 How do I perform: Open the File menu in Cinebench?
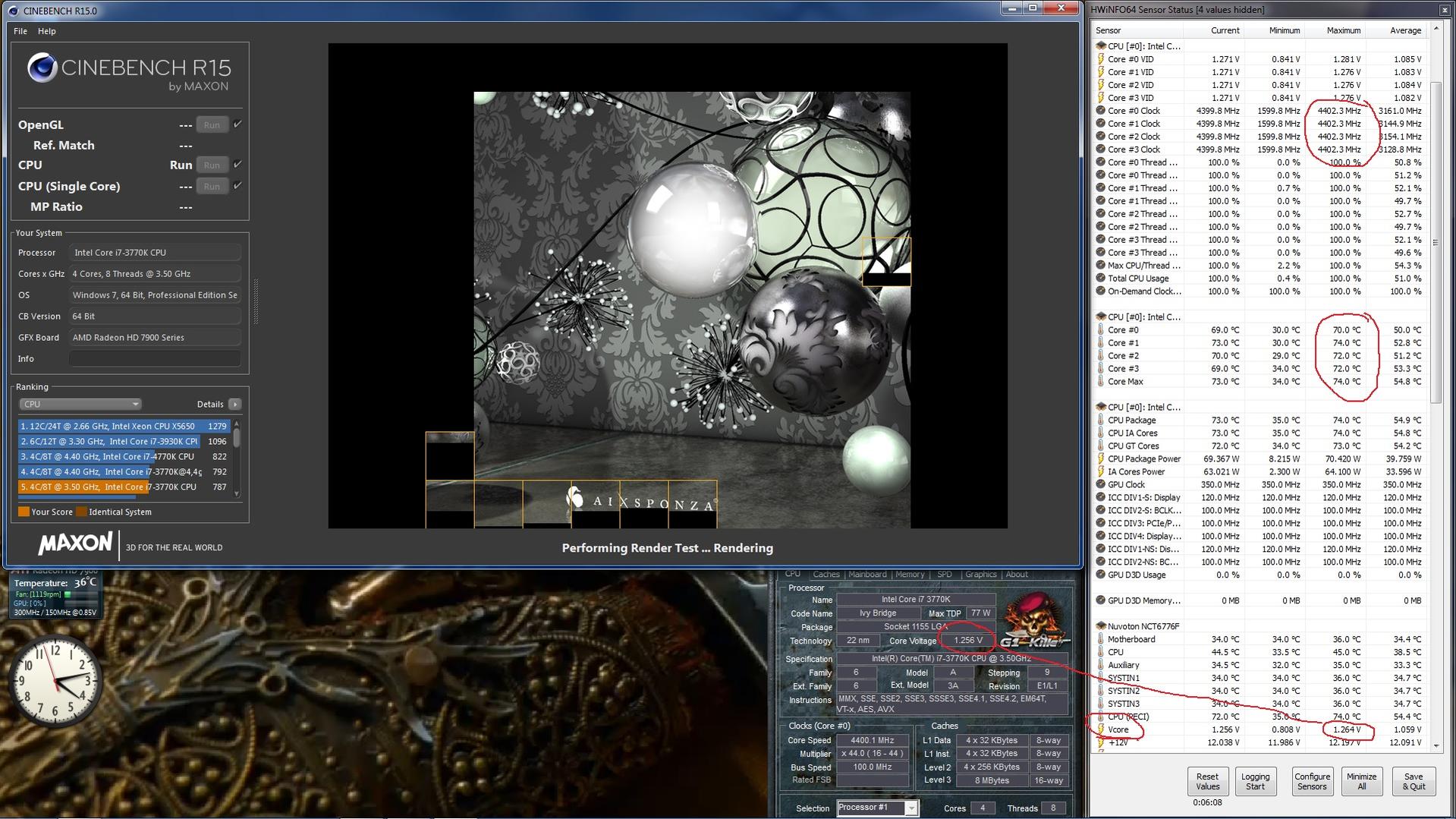point(20,31)
